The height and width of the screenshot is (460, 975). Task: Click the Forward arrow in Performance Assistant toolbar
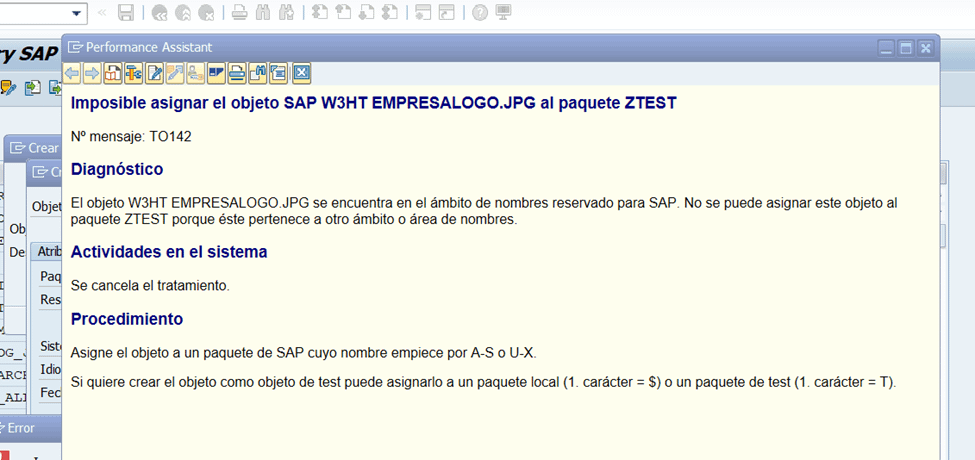[91, 73]
